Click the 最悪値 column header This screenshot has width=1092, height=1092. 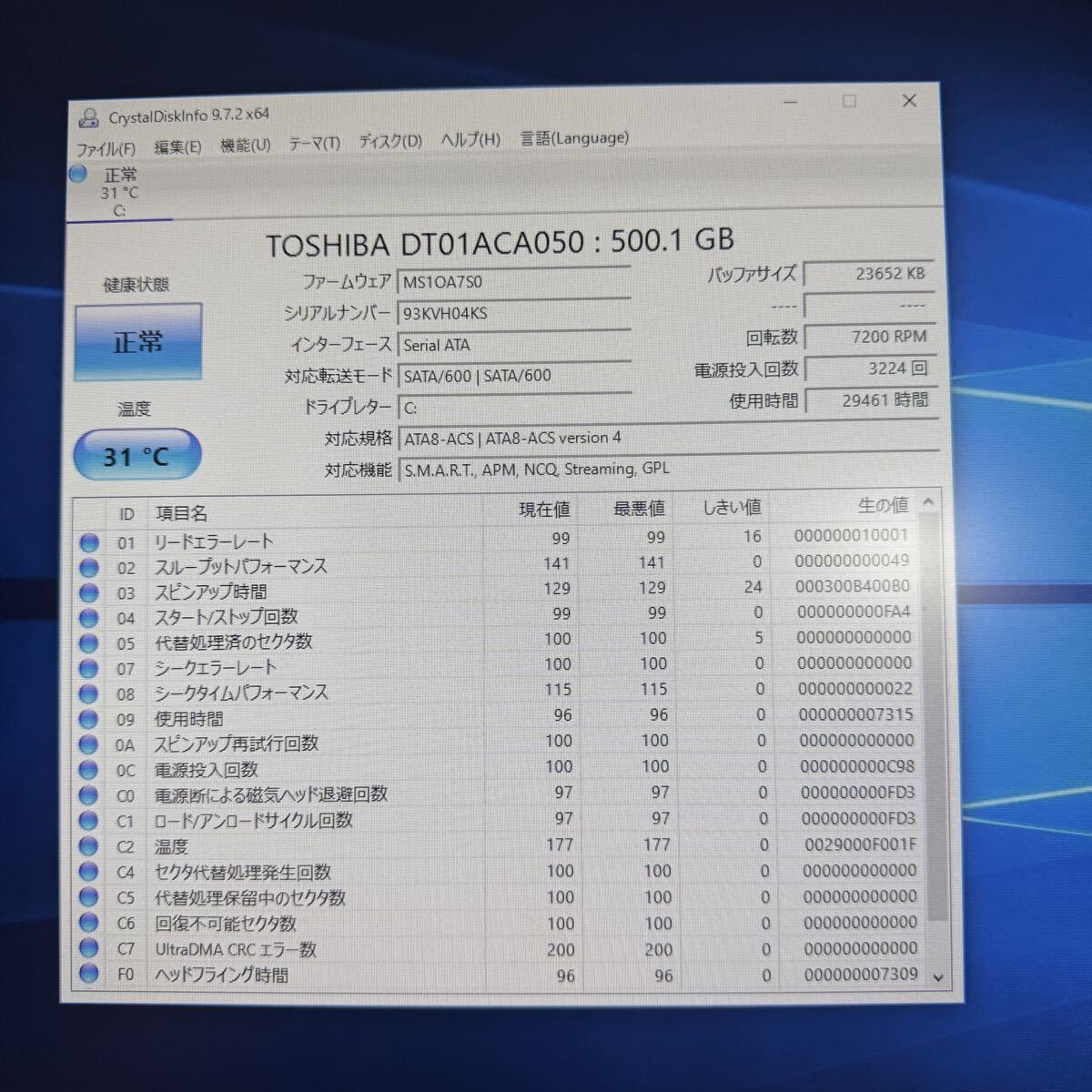(638, 508)
